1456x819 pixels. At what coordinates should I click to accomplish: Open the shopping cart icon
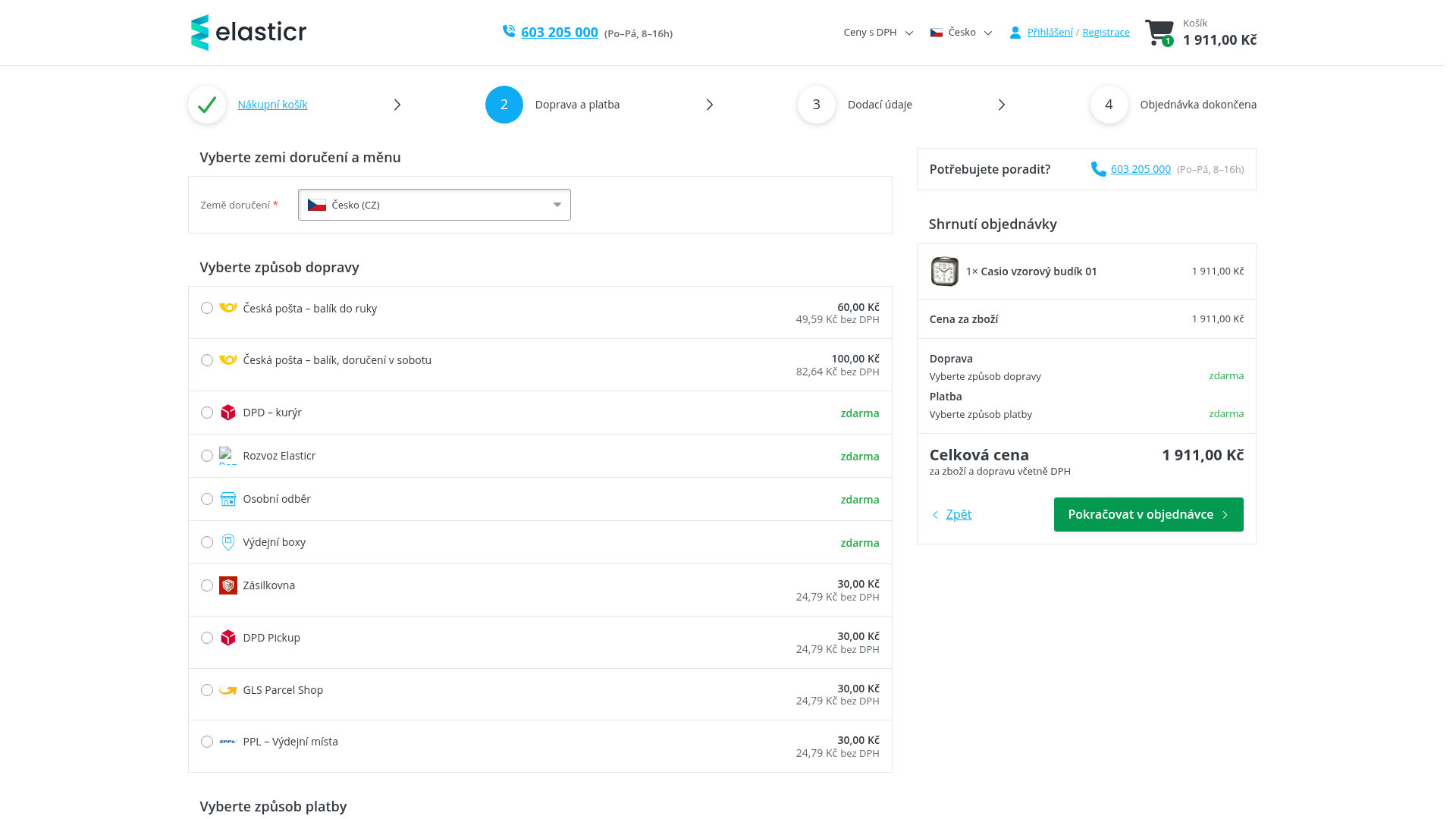click(x=1159, y=33)
